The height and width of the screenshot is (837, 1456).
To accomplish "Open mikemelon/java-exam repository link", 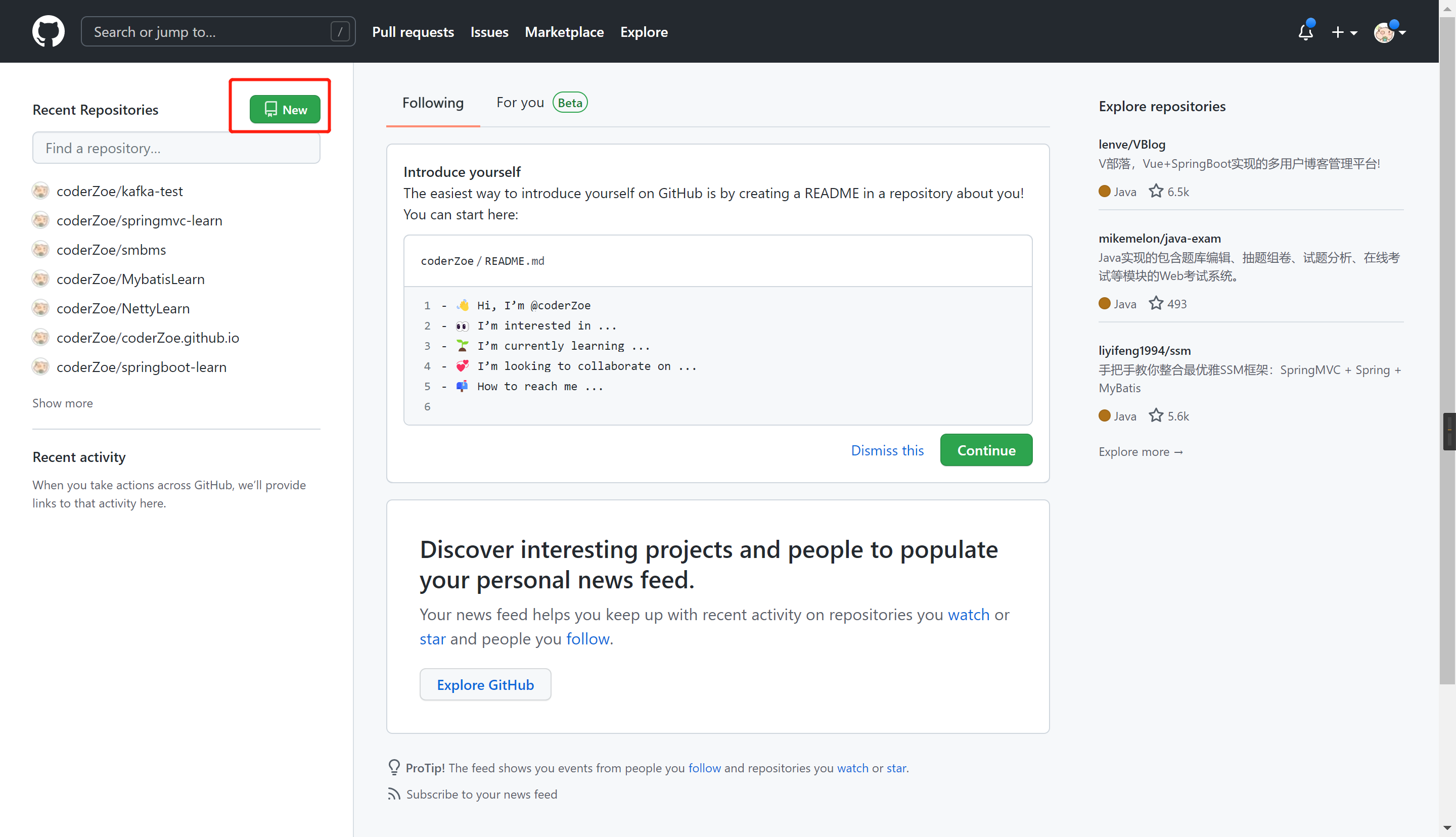I will (1159, 238).
